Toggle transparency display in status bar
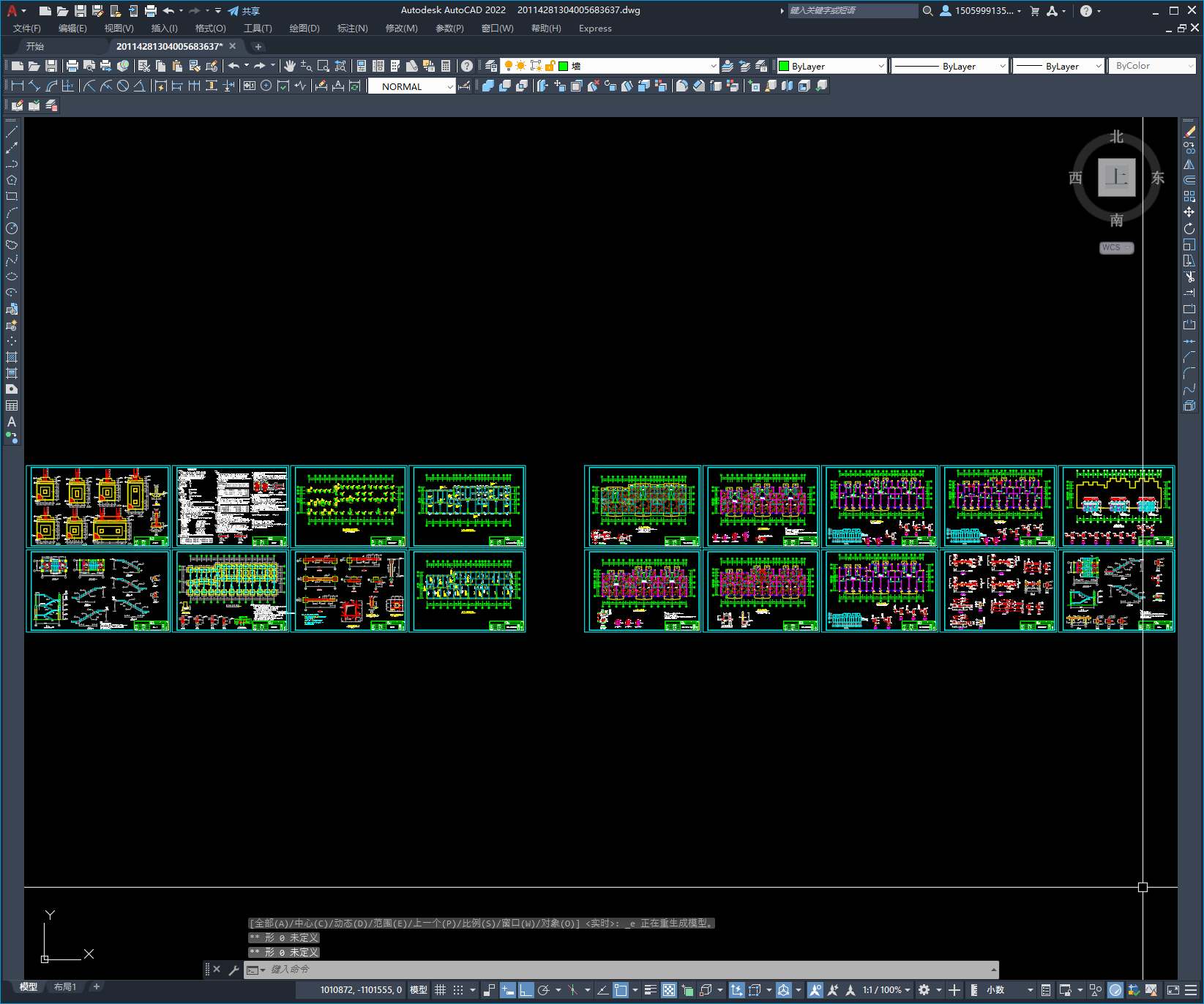Viewport: 1204px width, 1004px height. pos(669,990)
